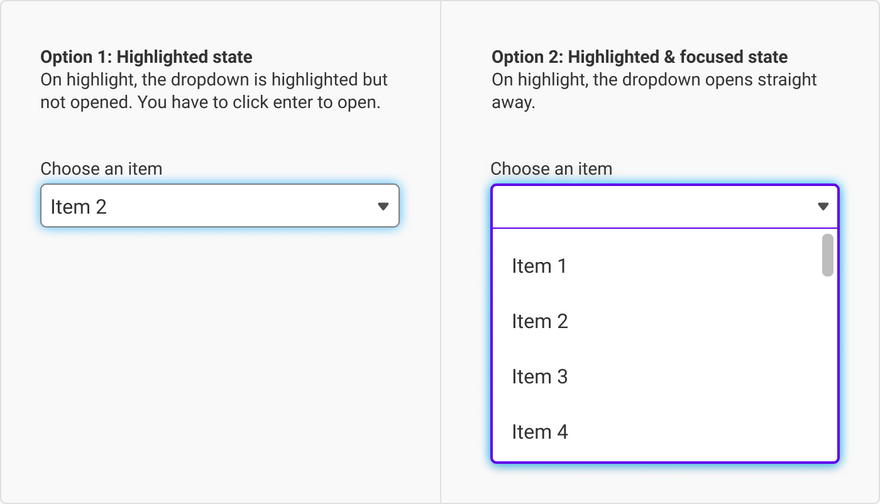This screenshot has width=880, height=504.
Task: Click the vertical divider between the two option panels
Action: point(440,300)
